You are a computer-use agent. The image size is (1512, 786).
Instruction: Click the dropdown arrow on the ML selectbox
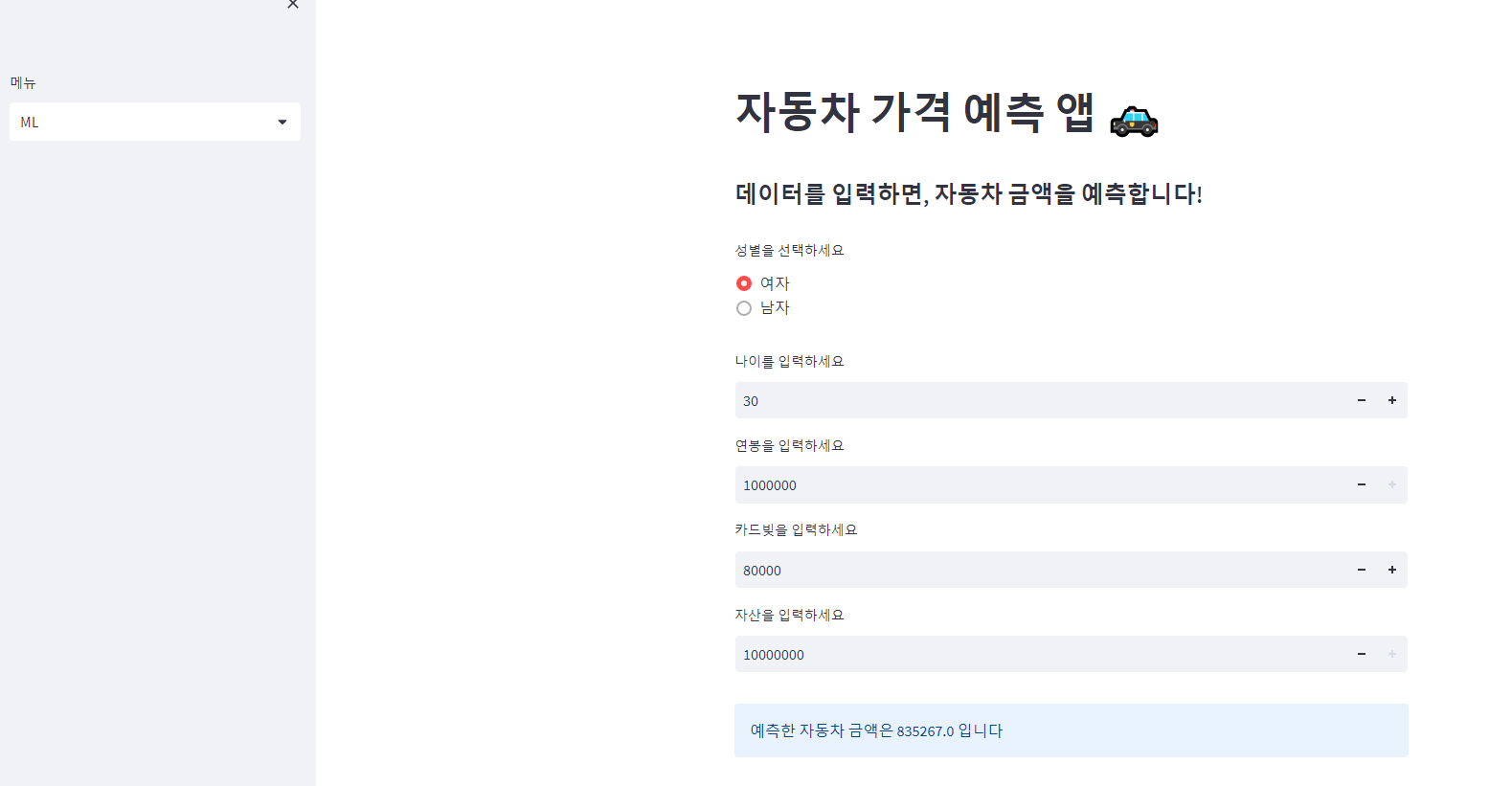(282, 122)
